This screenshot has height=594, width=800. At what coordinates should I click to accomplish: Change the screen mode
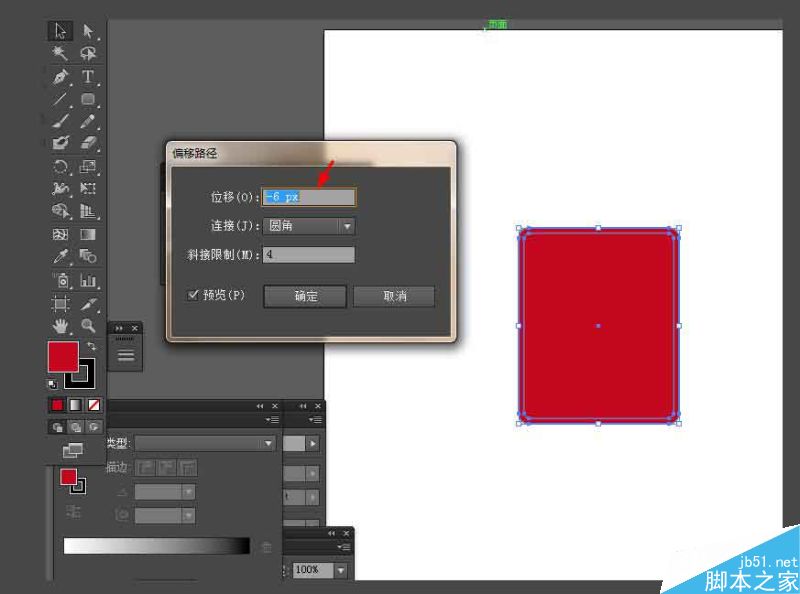pos(72,450)
